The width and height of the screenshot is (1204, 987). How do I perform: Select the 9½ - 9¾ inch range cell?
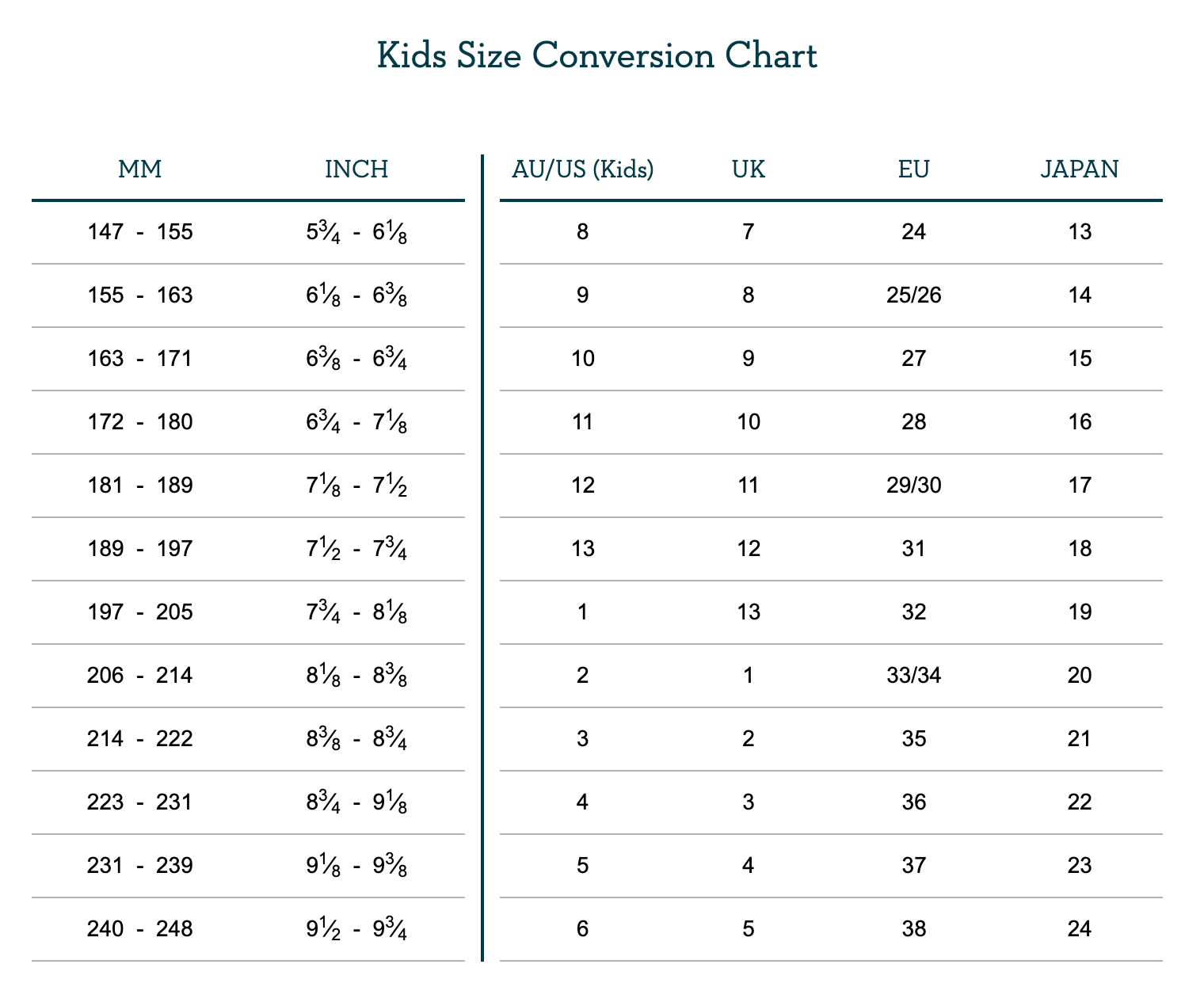click(356, 928)
